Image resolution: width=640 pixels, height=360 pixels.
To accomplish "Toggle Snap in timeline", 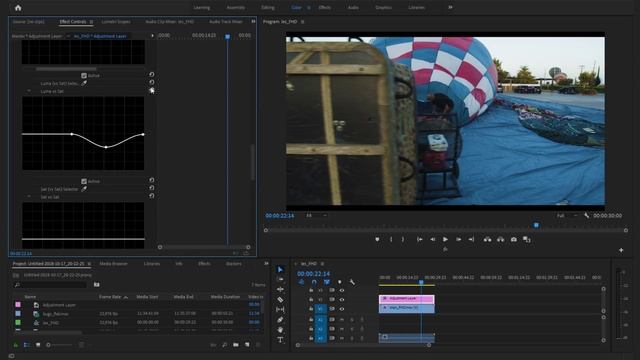I will point(314,282).
